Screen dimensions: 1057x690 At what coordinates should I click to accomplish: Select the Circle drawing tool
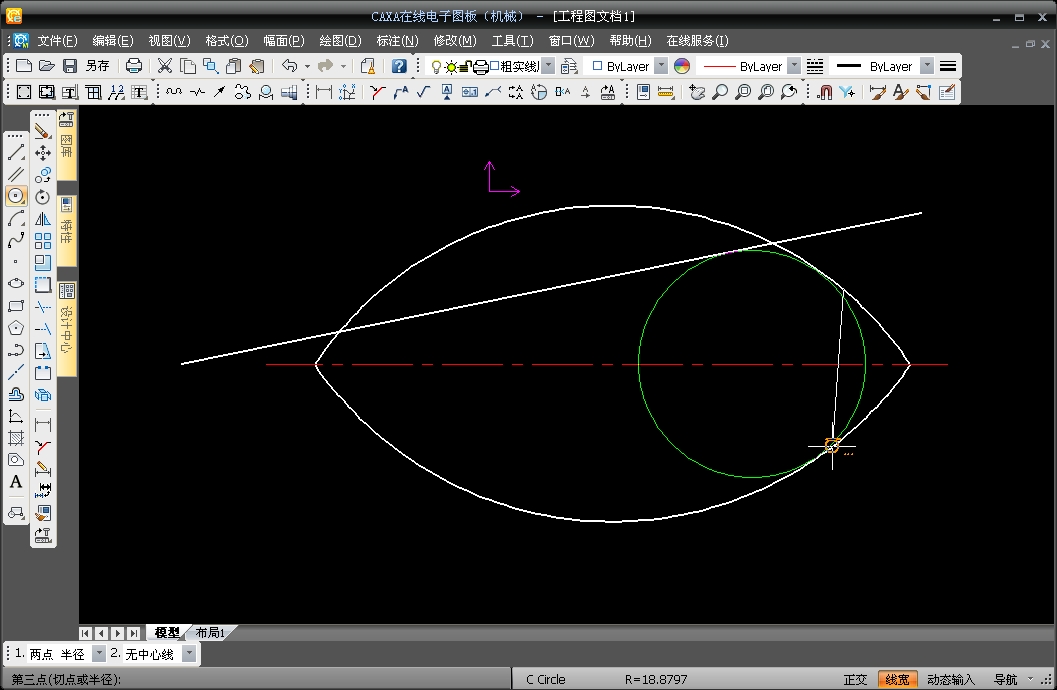16,196
